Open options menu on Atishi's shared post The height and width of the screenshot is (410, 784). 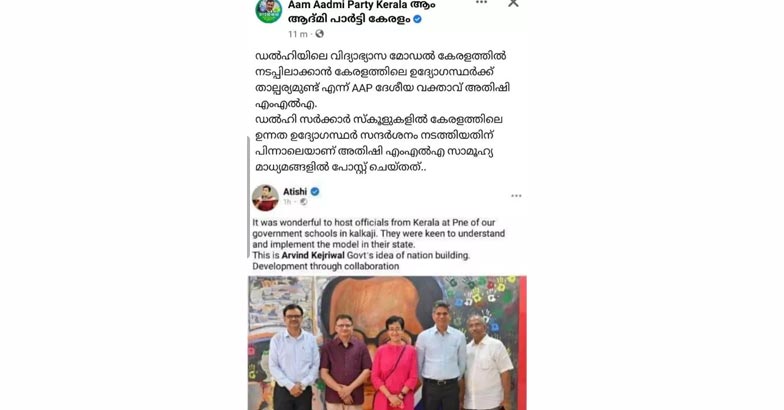pos(516,196)
